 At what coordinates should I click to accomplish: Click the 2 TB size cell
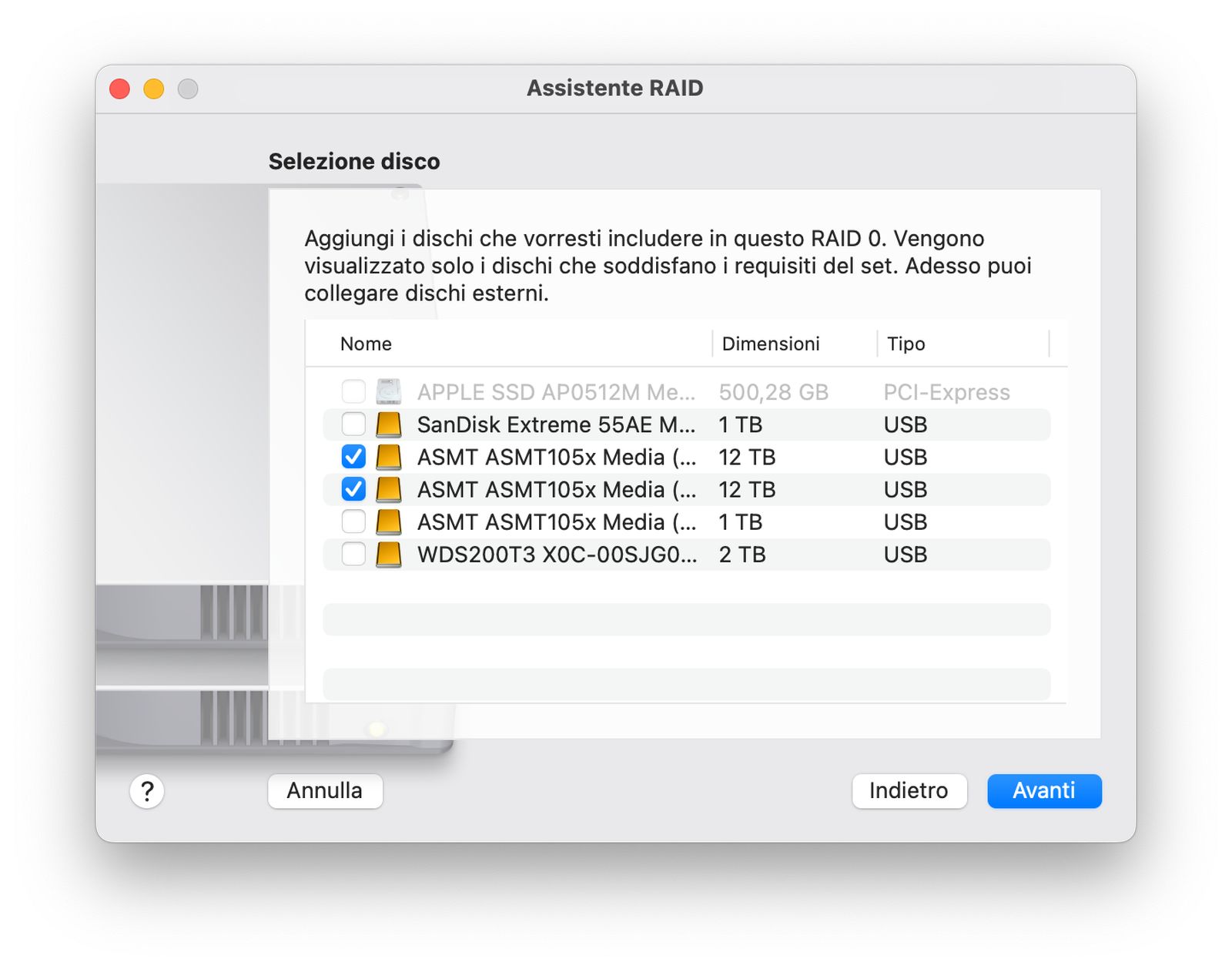[742, 555]
